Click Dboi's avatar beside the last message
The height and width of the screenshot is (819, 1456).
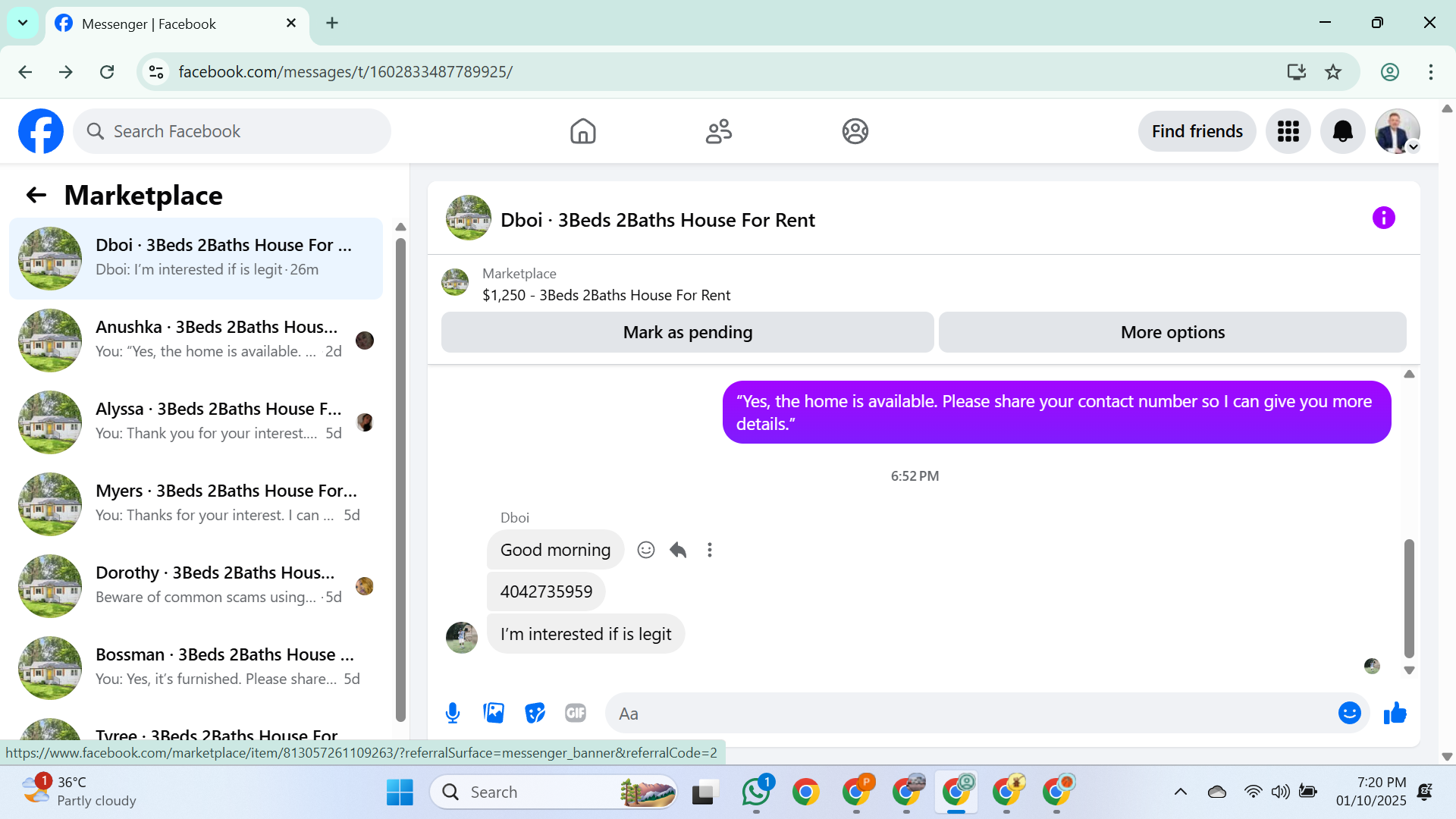click(462, 637)
